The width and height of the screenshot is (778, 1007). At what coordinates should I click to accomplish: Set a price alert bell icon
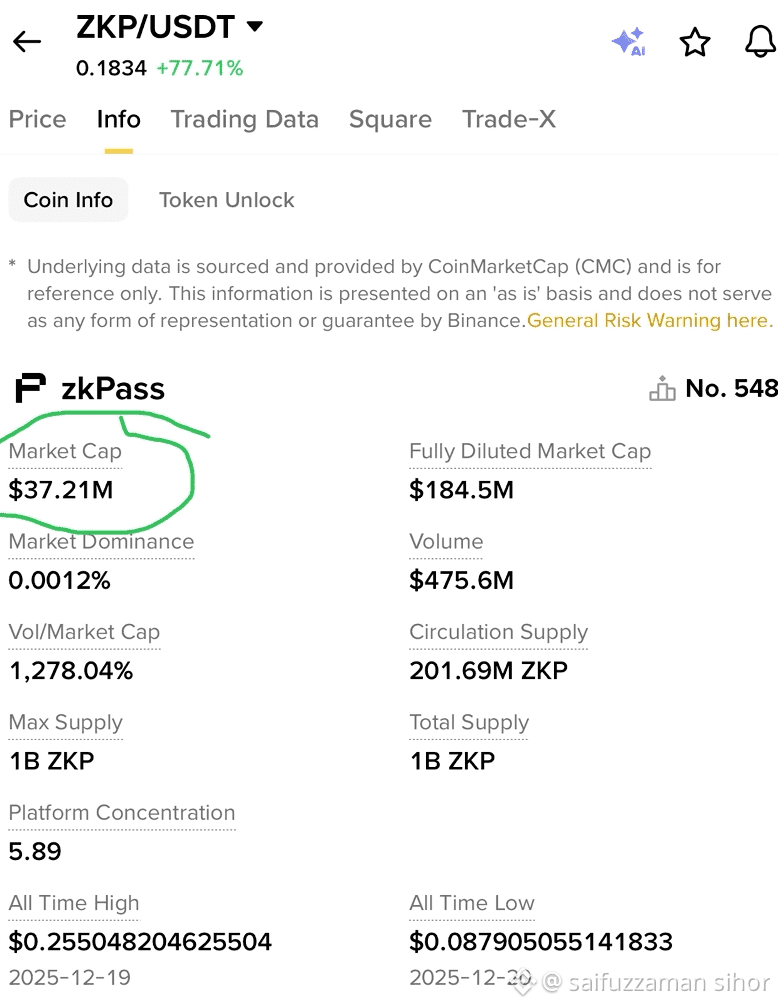pos(761,42)
